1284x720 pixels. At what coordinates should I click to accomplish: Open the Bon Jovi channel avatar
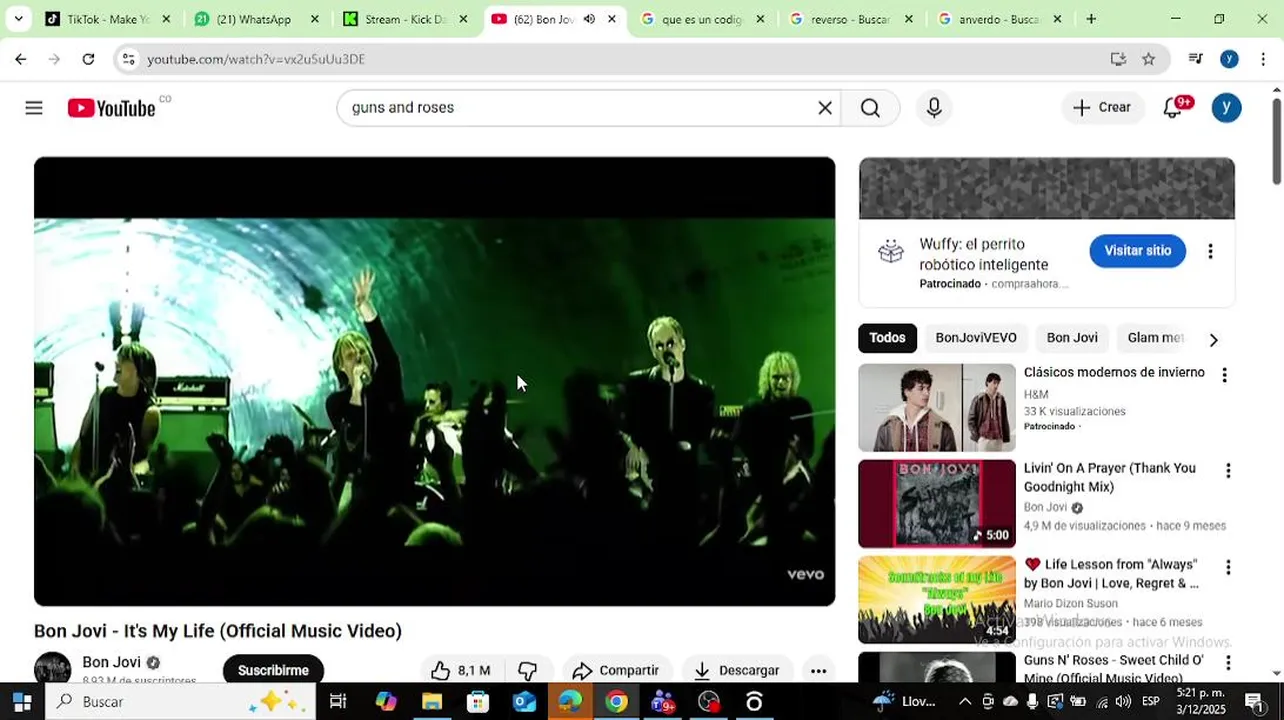(x=53, y=668)
